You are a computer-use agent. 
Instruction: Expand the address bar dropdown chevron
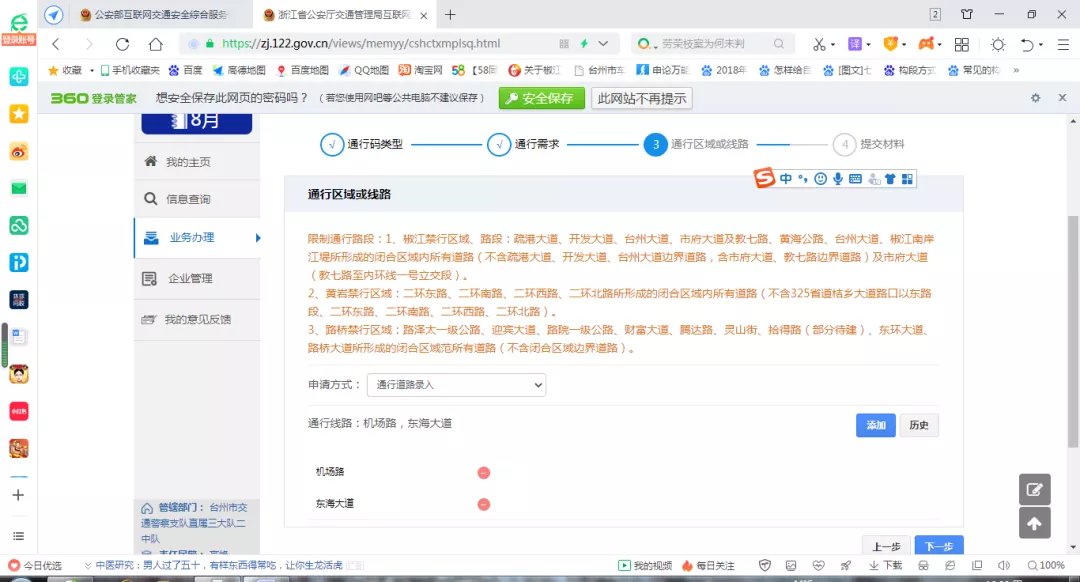coord(603,43)
